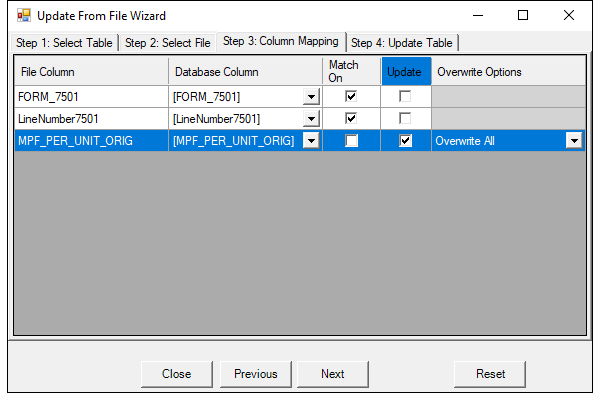Minimize the wizard window

[478, 15]
